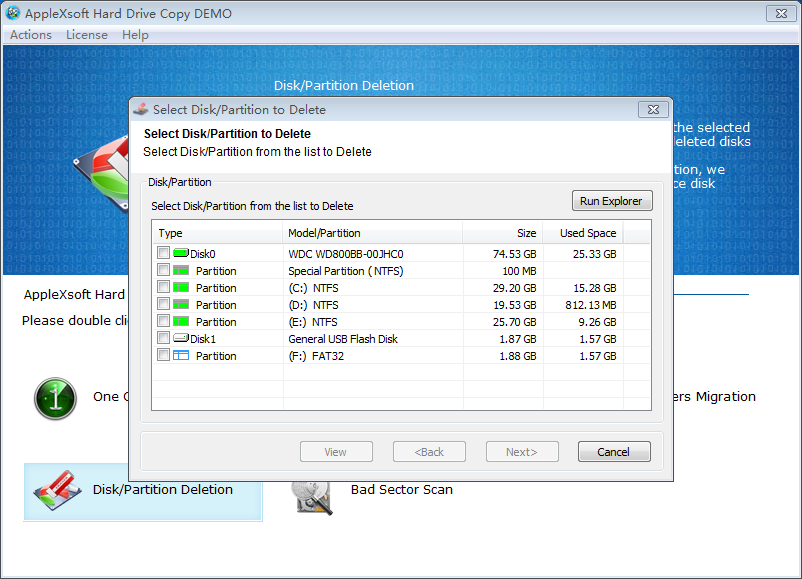Image resolution: width=802 pixels, height=579 pixels.
Task: Click the 9.26 GB used space cell
Action: click(597, 322)
